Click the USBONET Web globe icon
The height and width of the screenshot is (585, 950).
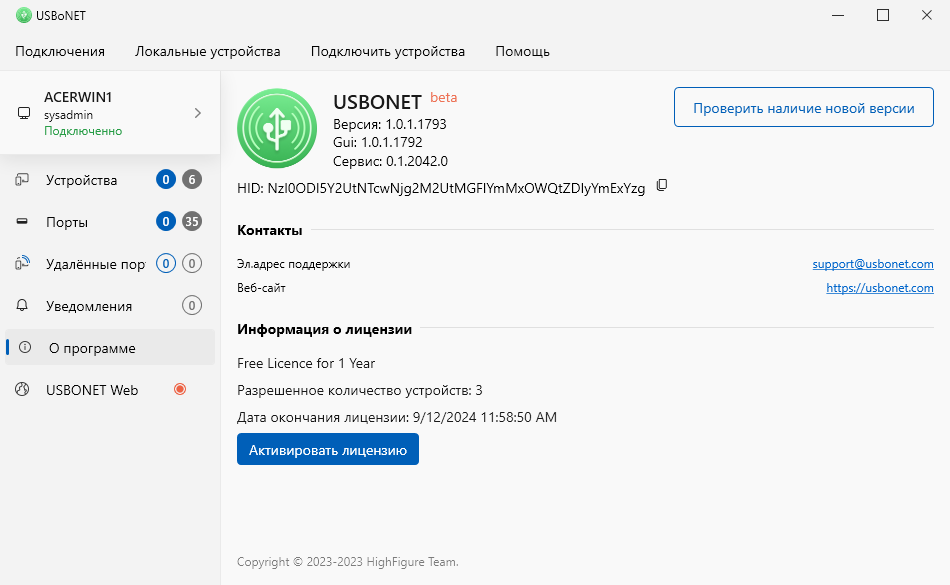pyautogui.click(x=22, y=389)
